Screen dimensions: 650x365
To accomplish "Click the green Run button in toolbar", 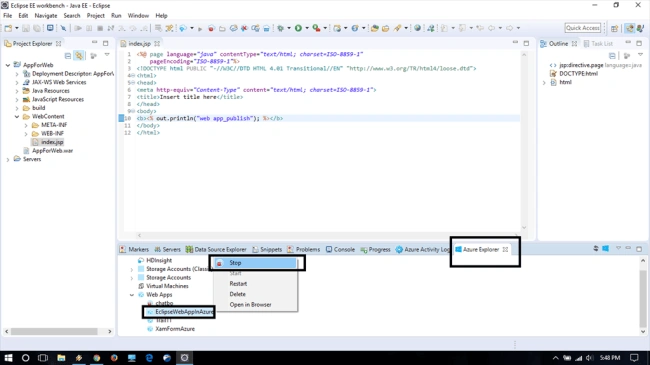I will click(x=298, y=28).
